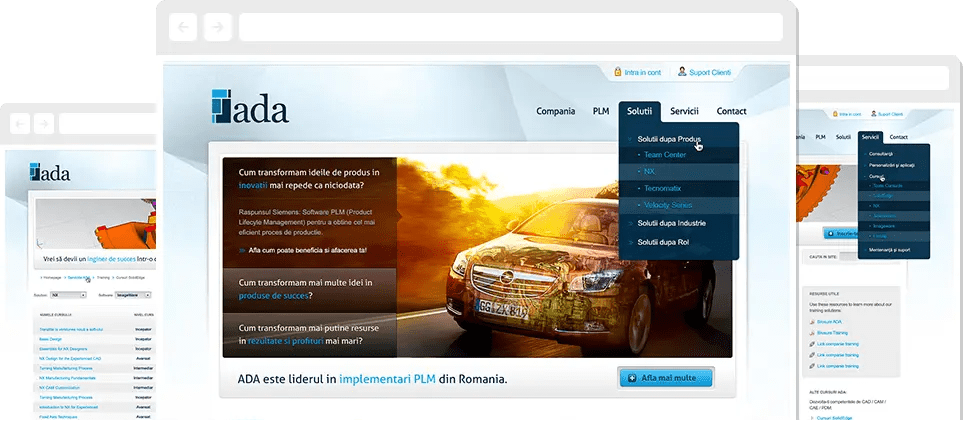The height and width of the screenshot is (421, 963).
Task: Open the NX CAM Customization course
Action: tap(60, 388)
